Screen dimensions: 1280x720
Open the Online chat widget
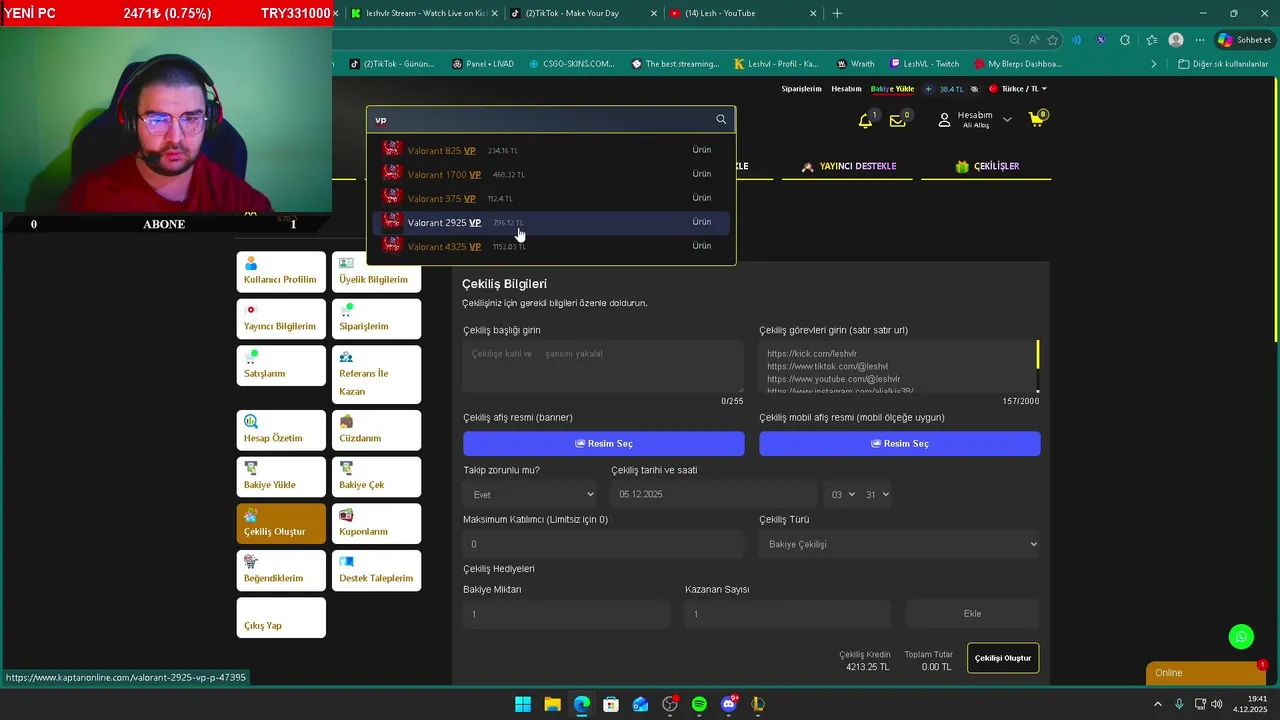pos(1206,673)
